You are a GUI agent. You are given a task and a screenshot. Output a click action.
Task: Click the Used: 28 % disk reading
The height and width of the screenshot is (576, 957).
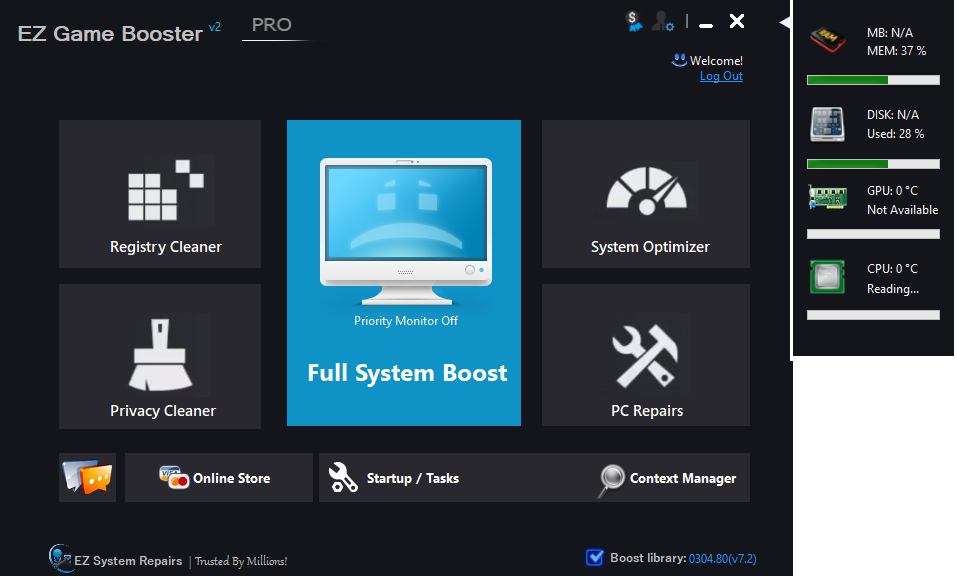(x=895, y=134)
